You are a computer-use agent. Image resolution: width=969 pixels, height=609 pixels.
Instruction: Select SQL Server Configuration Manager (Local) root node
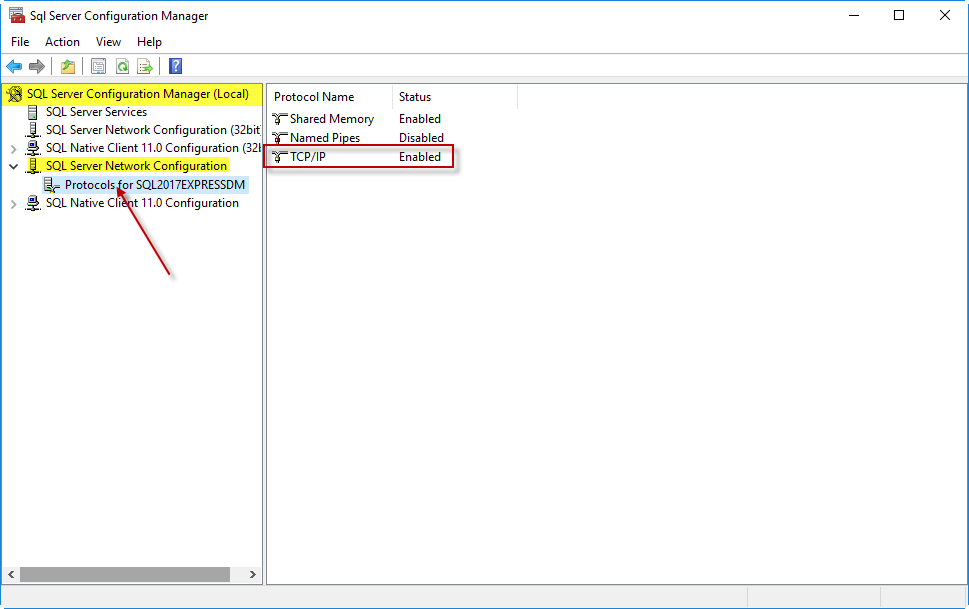(138, 94)
